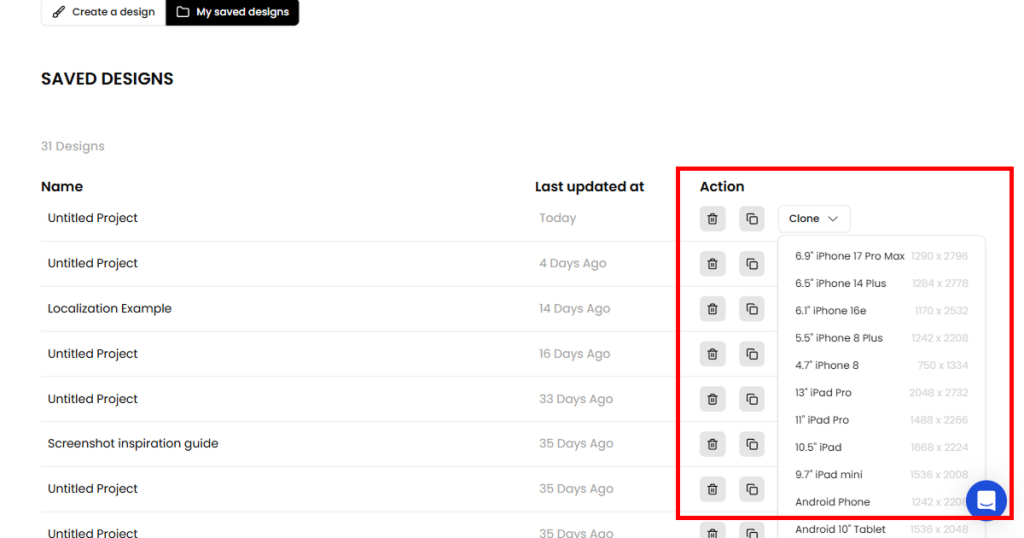Choose 6.5" iPhone 14 Plus size
Viewport: 1024px width, 538px height.
(881, 283)
